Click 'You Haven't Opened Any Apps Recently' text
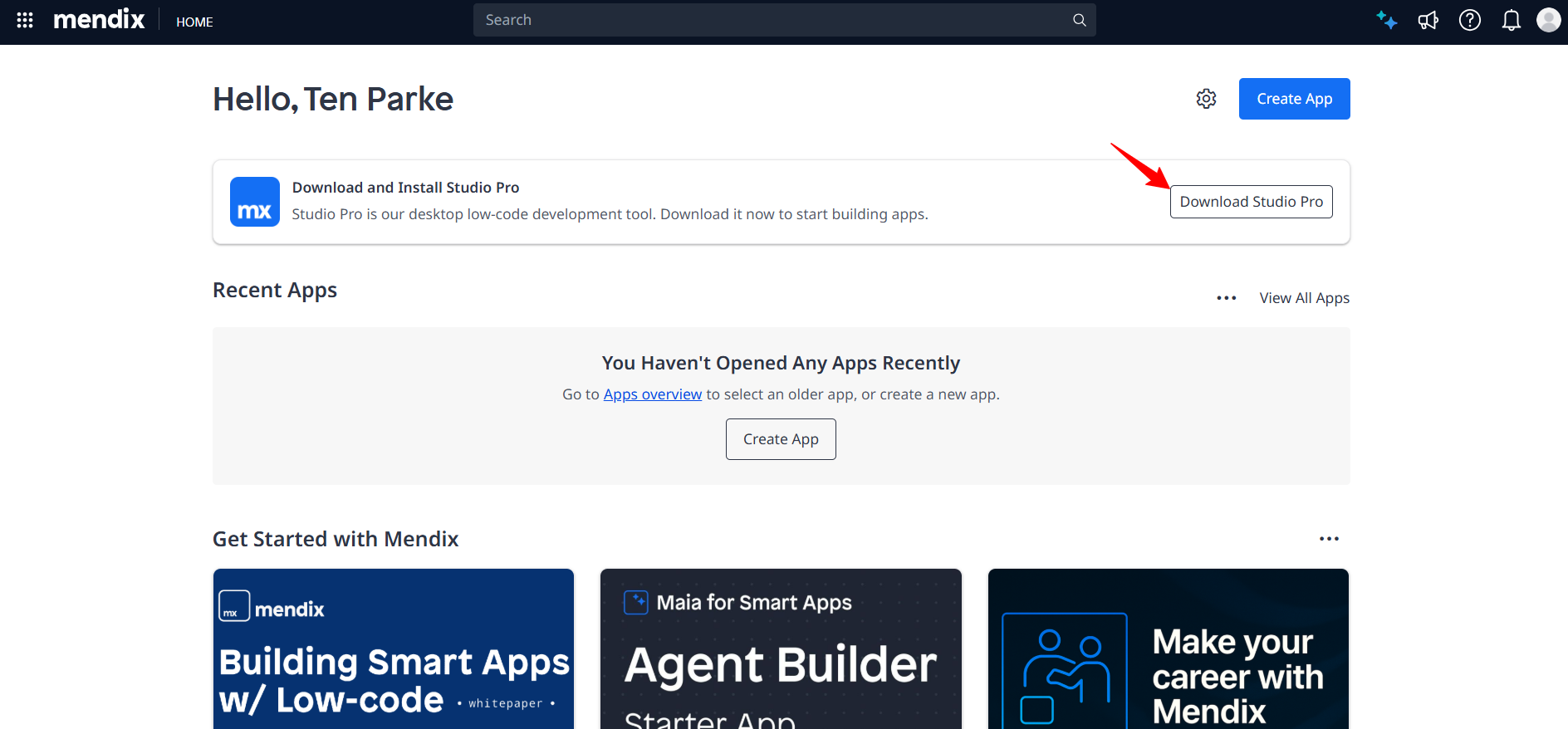 [x=781, y=363]
